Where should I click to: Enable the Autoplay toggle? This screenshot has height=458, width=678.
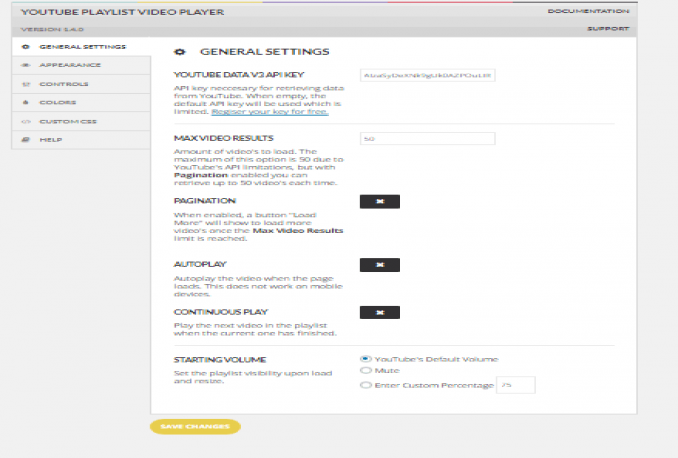pyautogui.click(x=380, y=265)
